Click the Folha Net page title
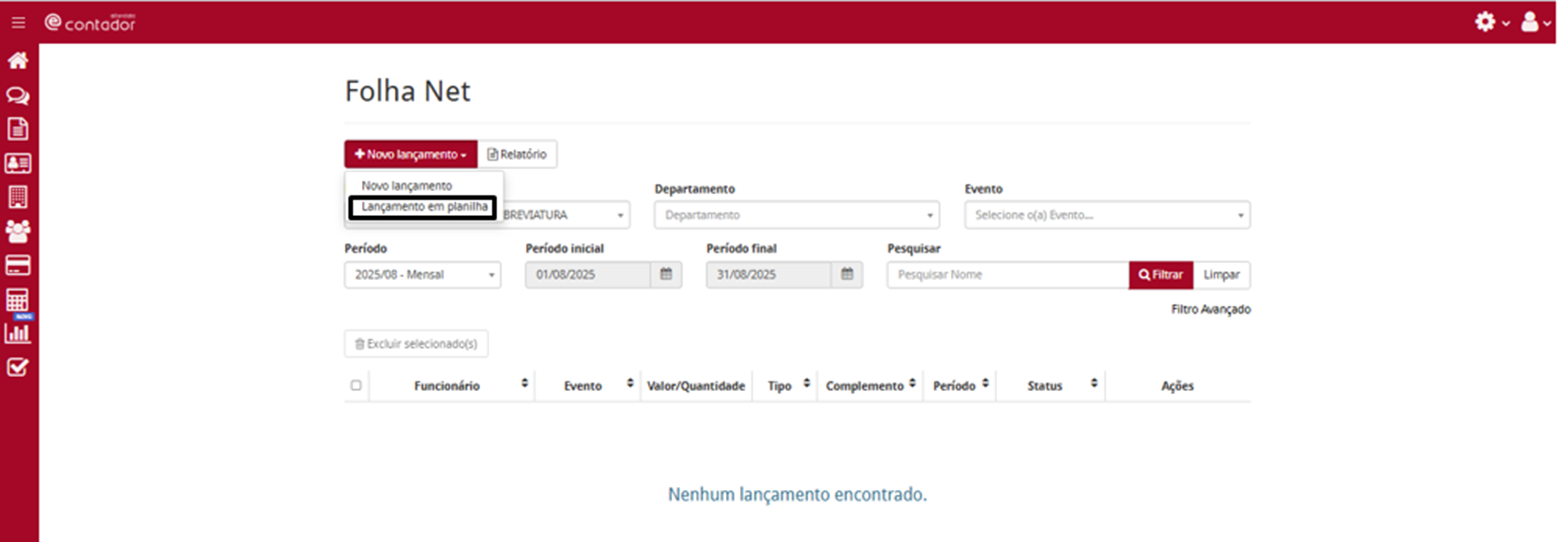Screen dimensions: 1559x542 coord(407,91)
